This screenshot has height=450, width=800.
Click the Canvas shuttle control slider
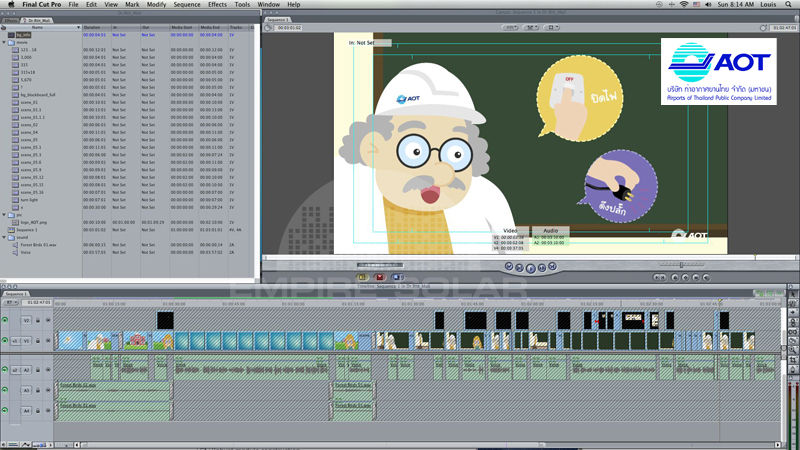(x=681, y=264)
